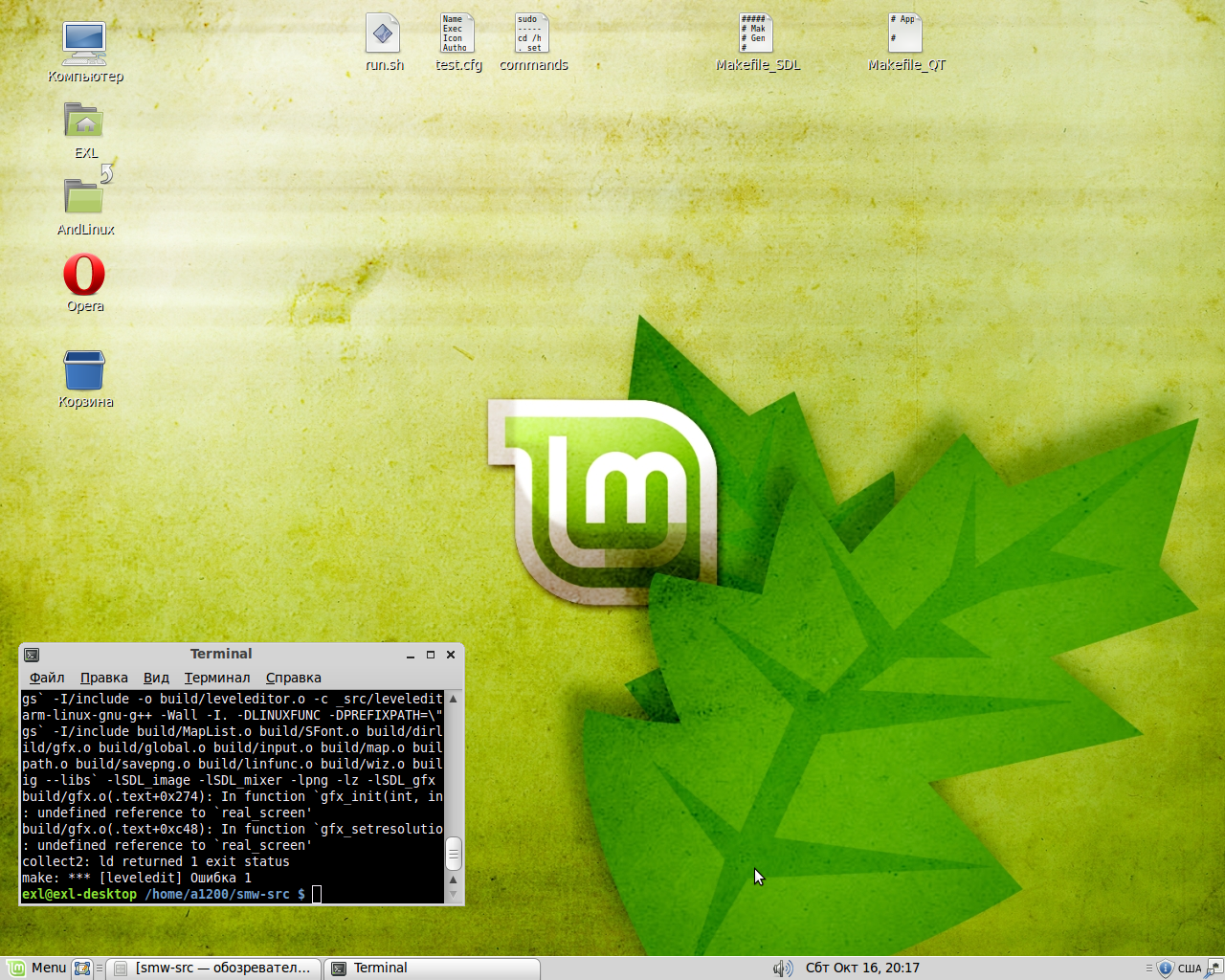1225x980 pixels.
Task: Close the Terminal window
Action: coord(451,655)
